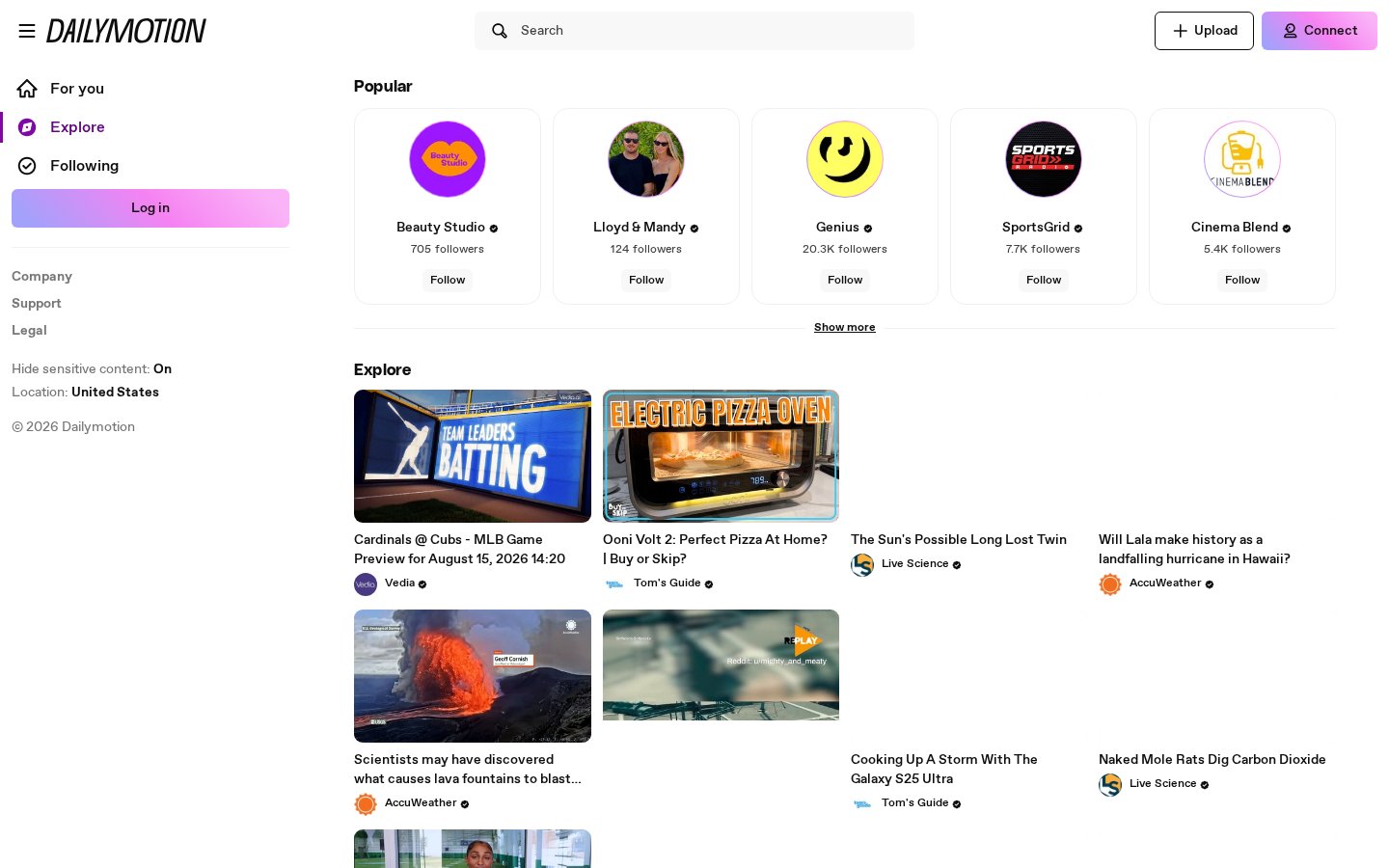
Task: Expand the Legal section
Action: 29,330
